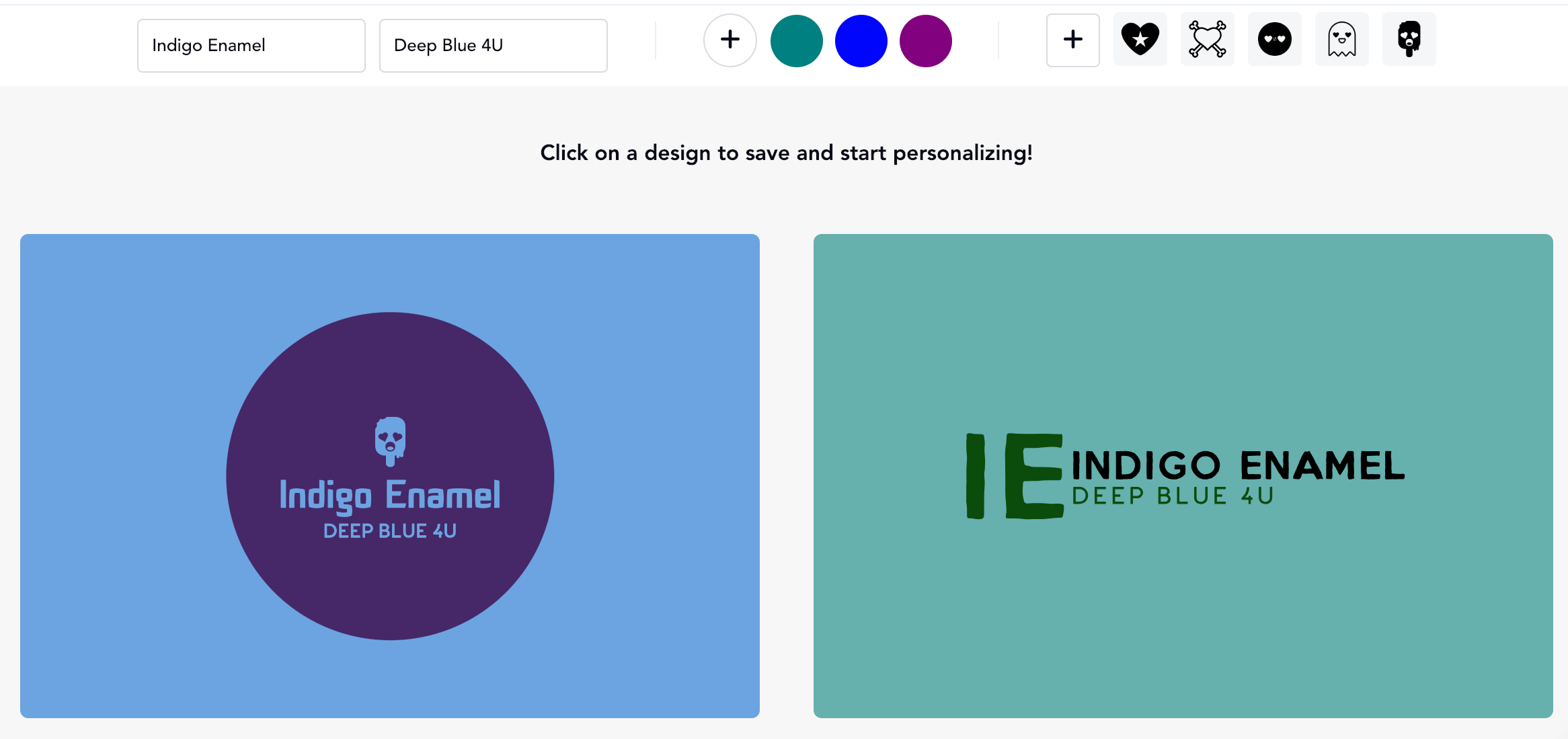This screenshot has width=1568, height=739.
Task: Select the purple color swatch
Action: pyautogui.click(x=925, y=41)
